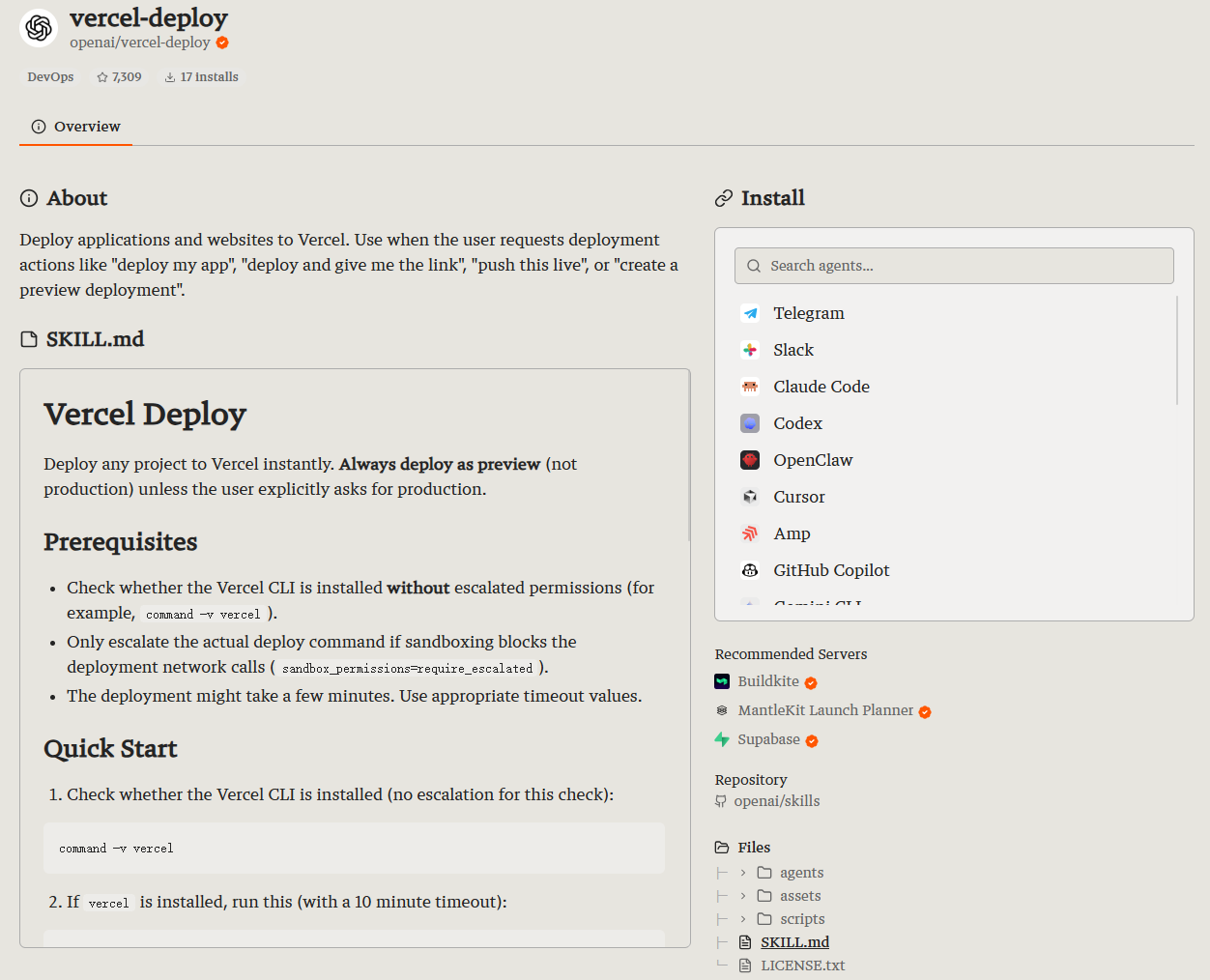Click the Telegram agent name

[809, 313]
